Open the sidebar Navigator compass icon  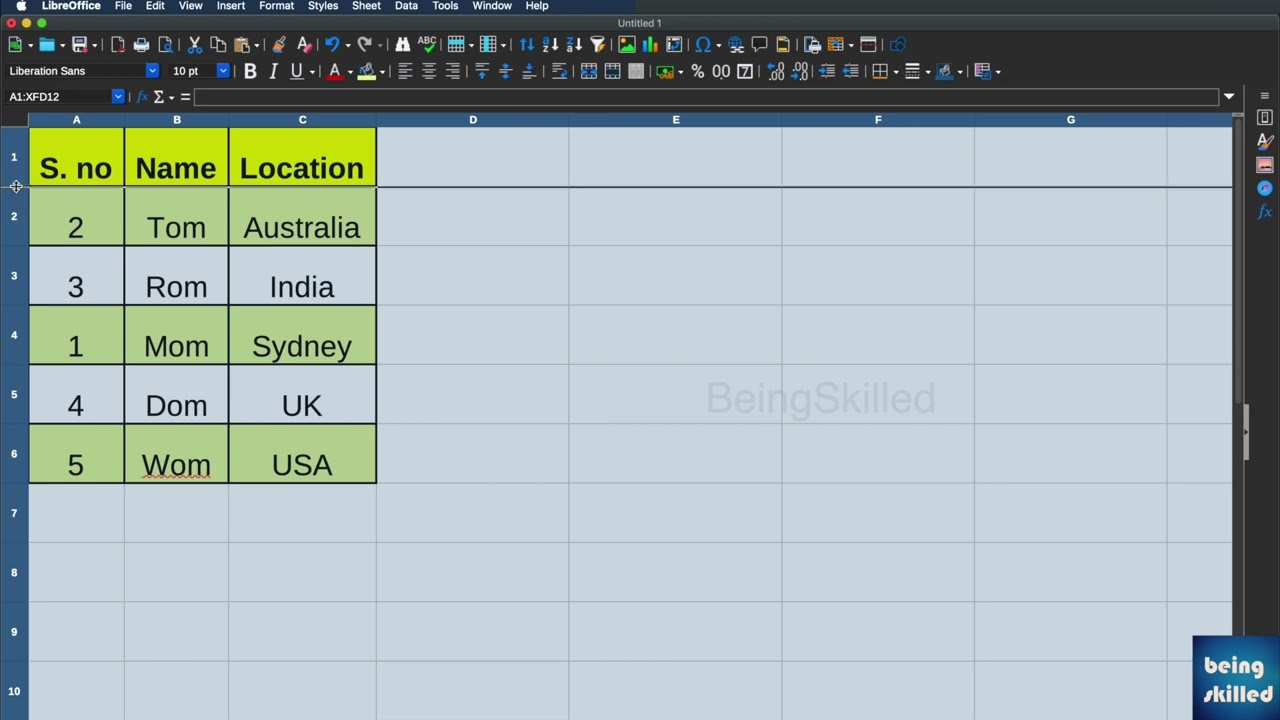click(1265, 188)
